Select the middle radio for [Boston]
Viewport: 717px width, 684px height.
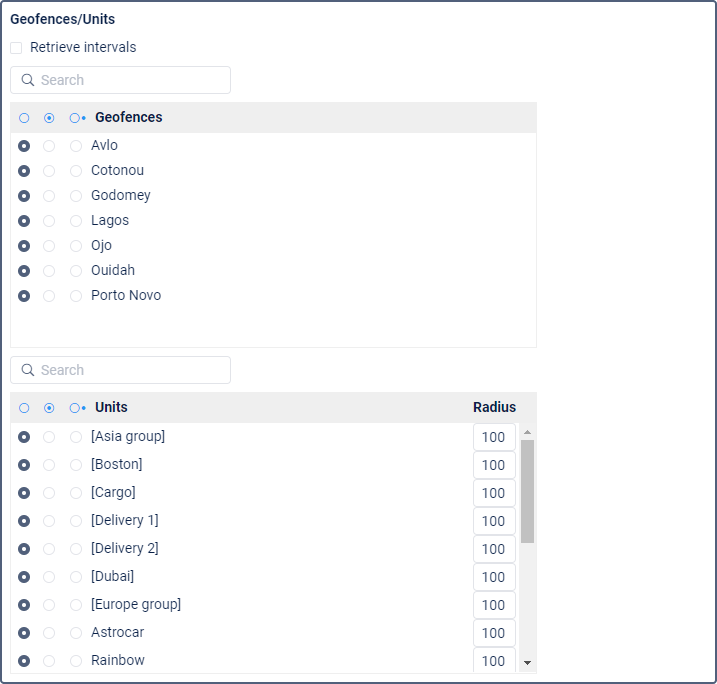(x=49, y=465)
